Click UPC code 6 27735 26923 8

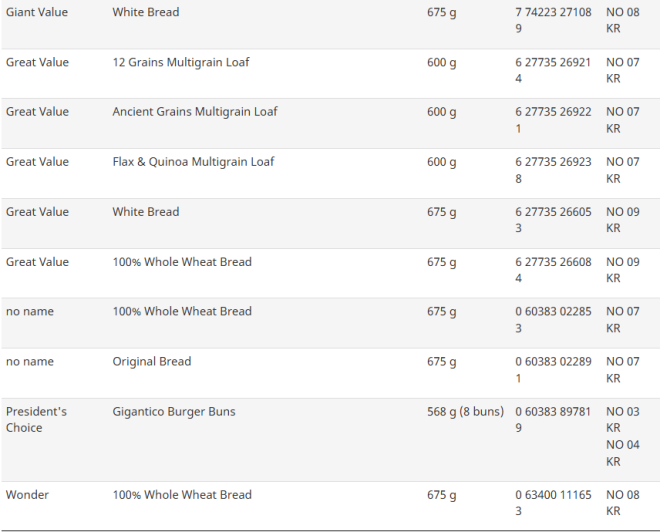pos(553,170)
